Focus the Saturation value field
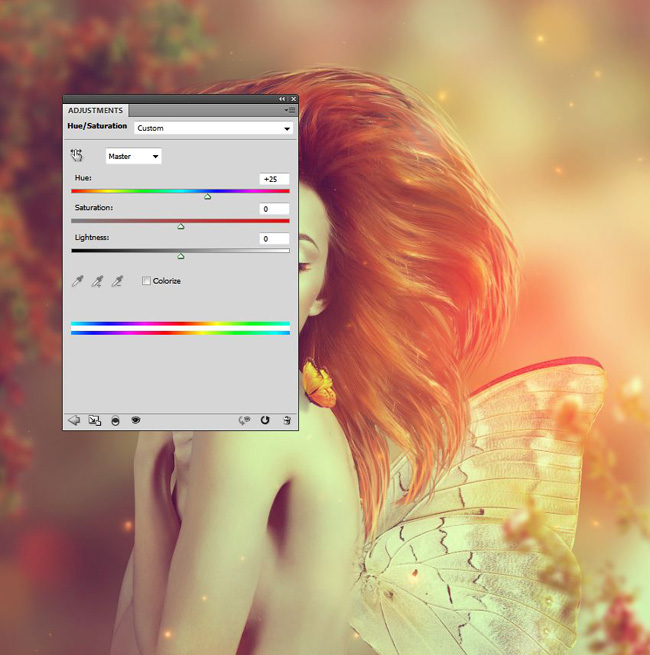The height and width of the screenshot is (655, 650). 274,209
